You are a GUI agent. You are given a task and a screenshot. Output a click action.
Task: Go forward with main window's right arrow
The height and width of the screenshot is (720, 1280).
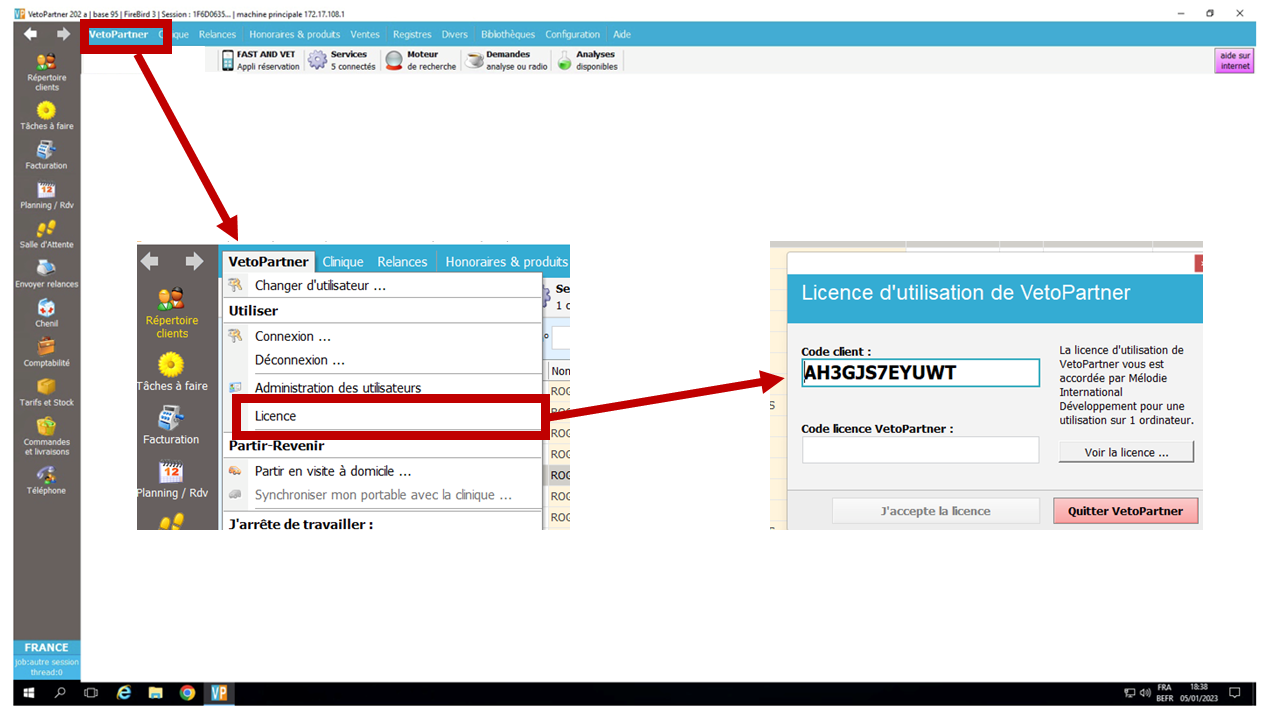[x=63, y=34]
